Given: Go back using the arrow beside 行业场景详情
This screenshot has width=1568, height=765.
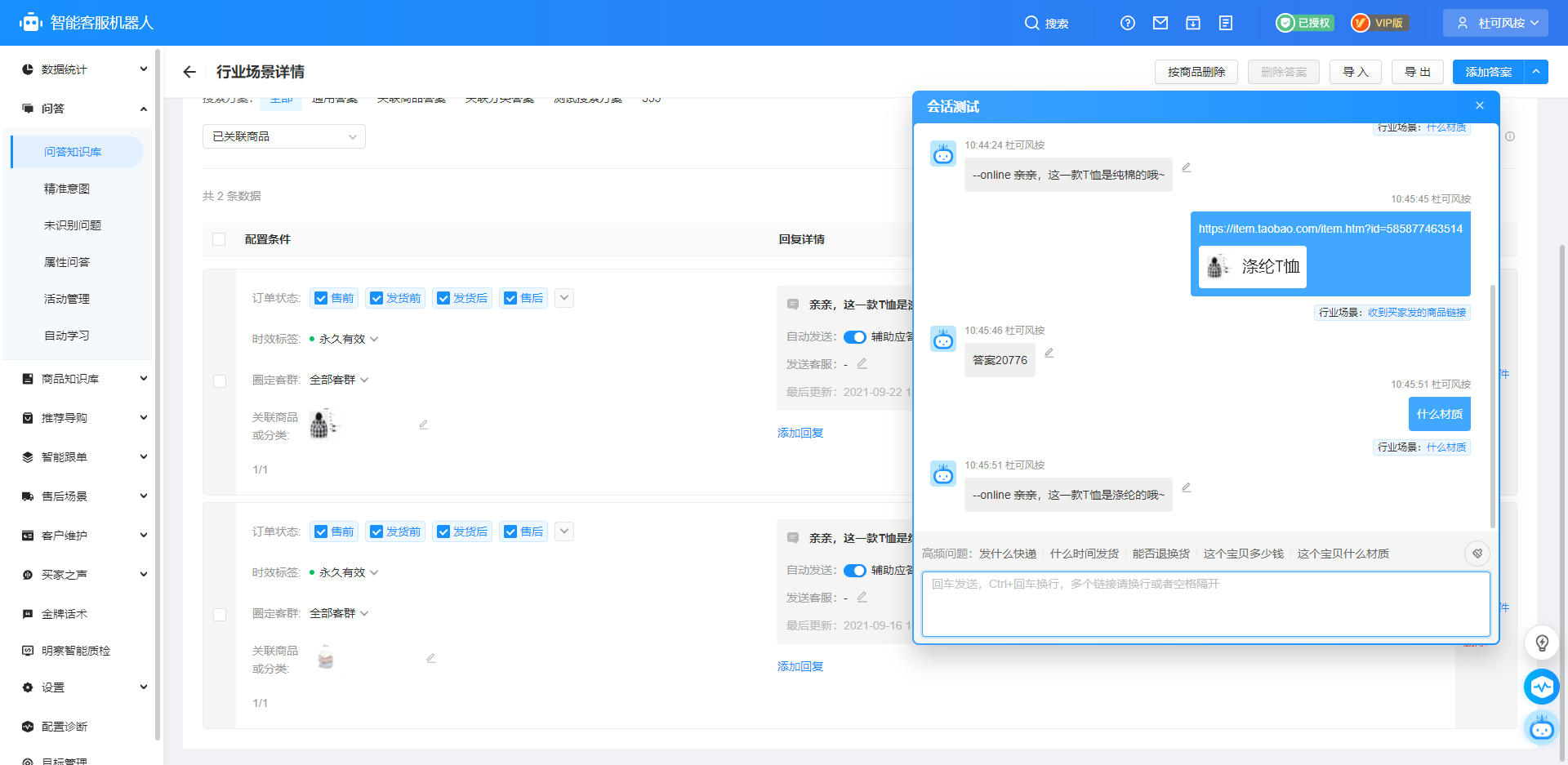Looking at the screenshot, I should pos(189,72).
